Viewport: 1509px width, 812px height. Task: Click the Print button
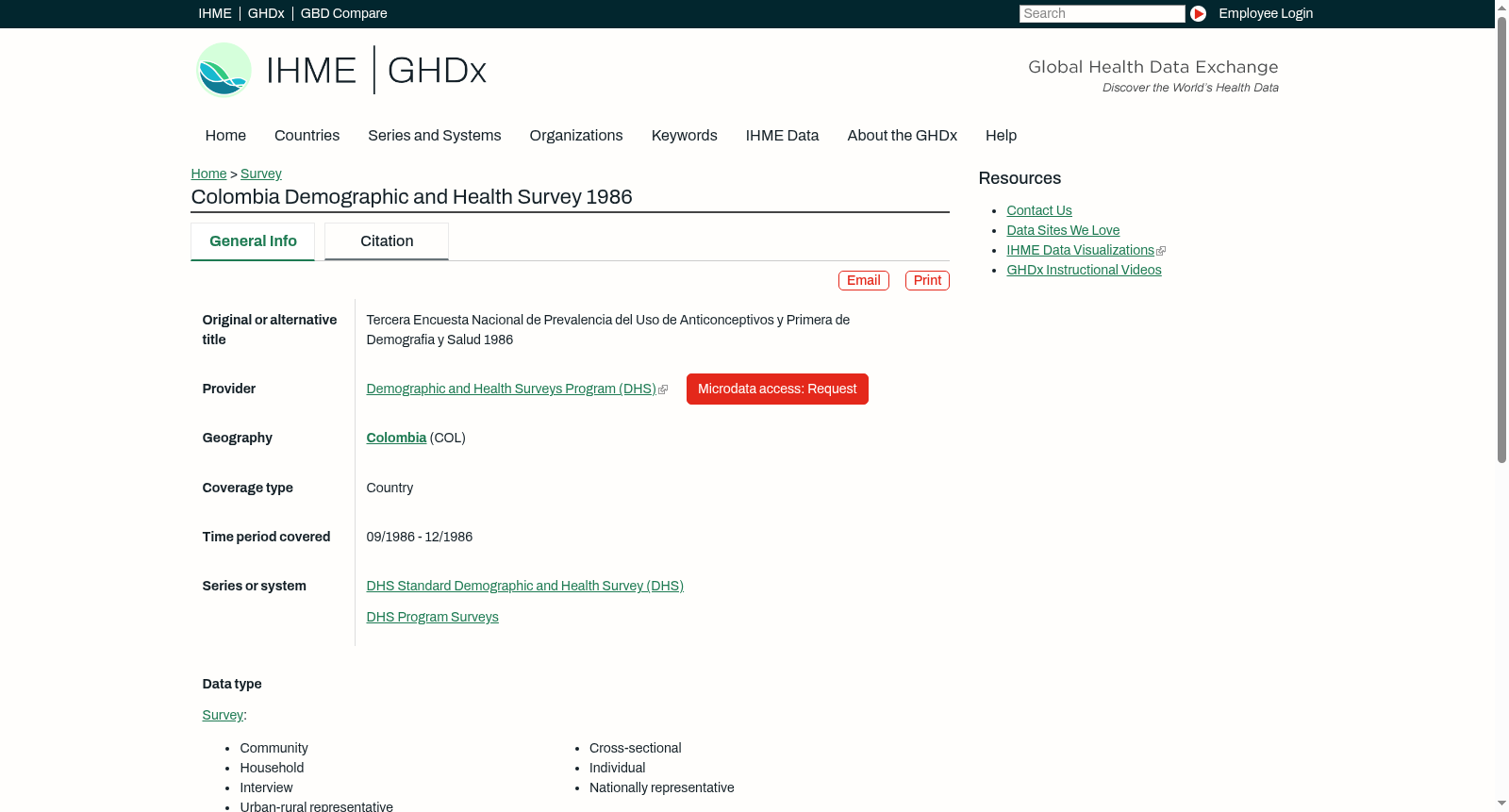coord(927,280)
